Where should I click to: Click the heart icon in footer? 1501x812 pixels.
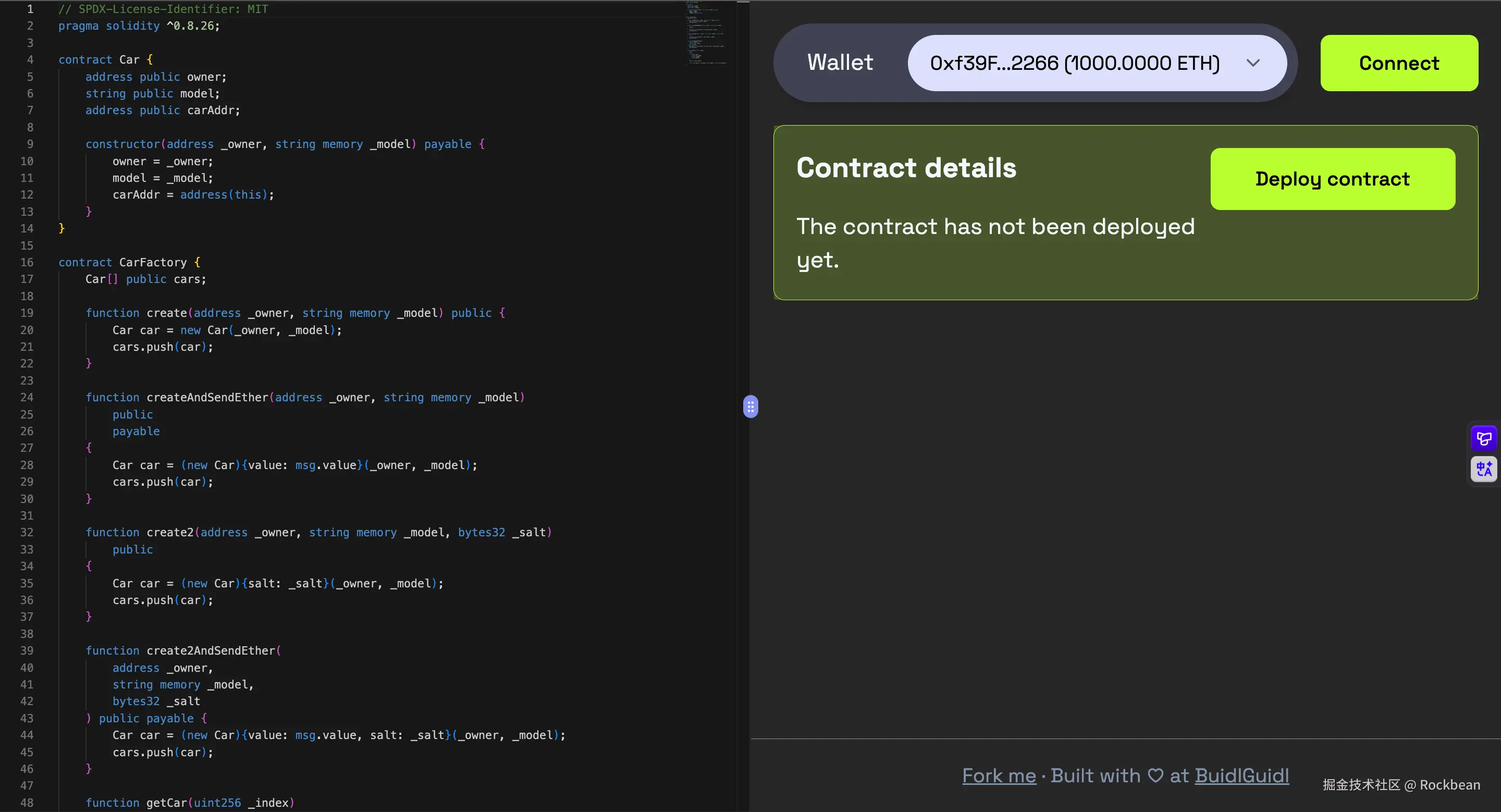pos(1155,776)
